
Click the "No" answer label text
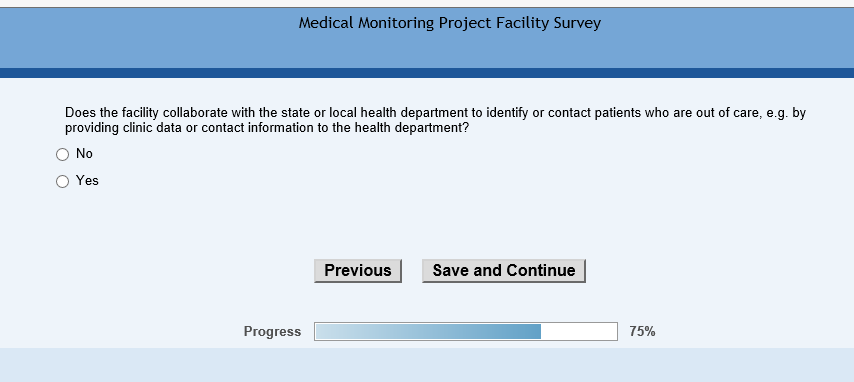[84, 154]
